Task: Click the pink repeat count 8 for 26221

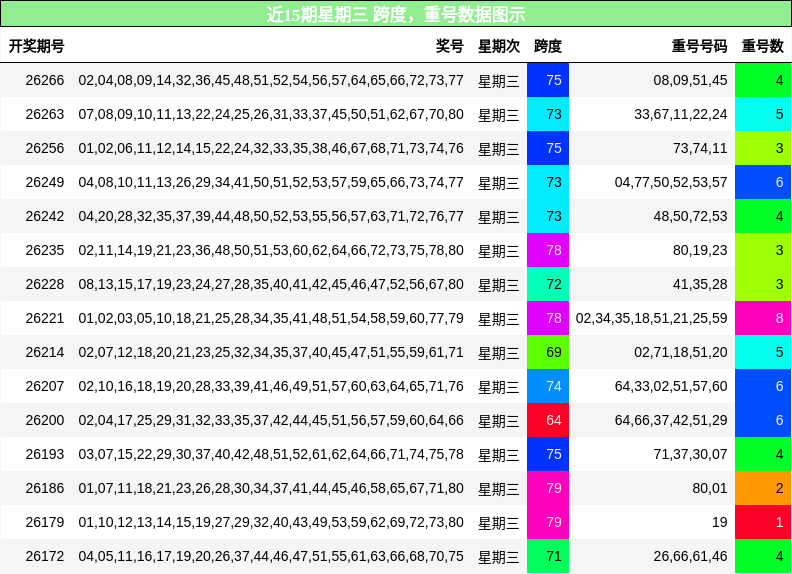Action: point(763,318)
